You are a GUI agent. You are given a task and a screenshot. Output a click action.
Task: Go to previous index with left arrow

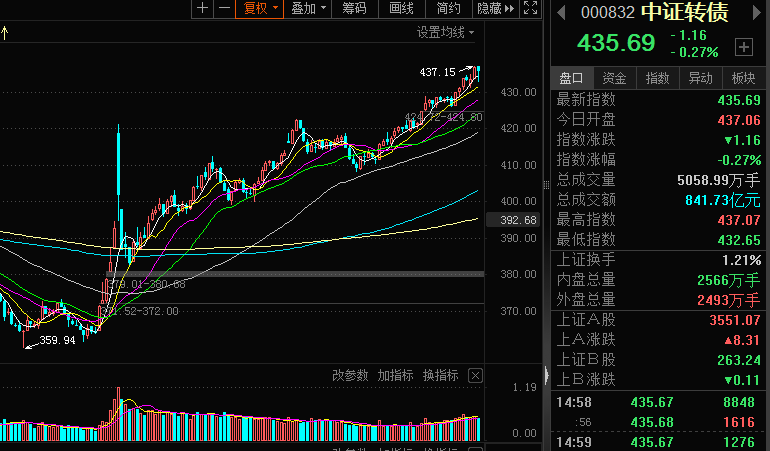coord(561,12)
